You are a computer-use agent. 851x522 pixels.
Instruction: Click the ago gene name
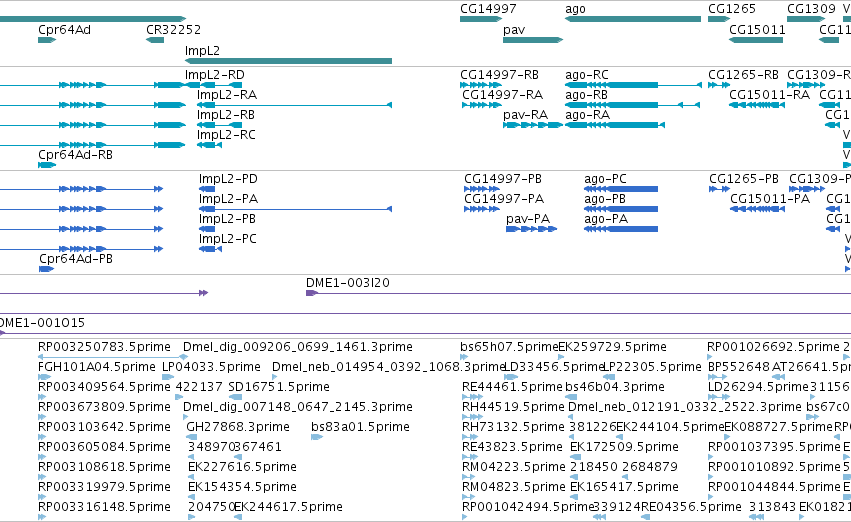tap(575, 9)
